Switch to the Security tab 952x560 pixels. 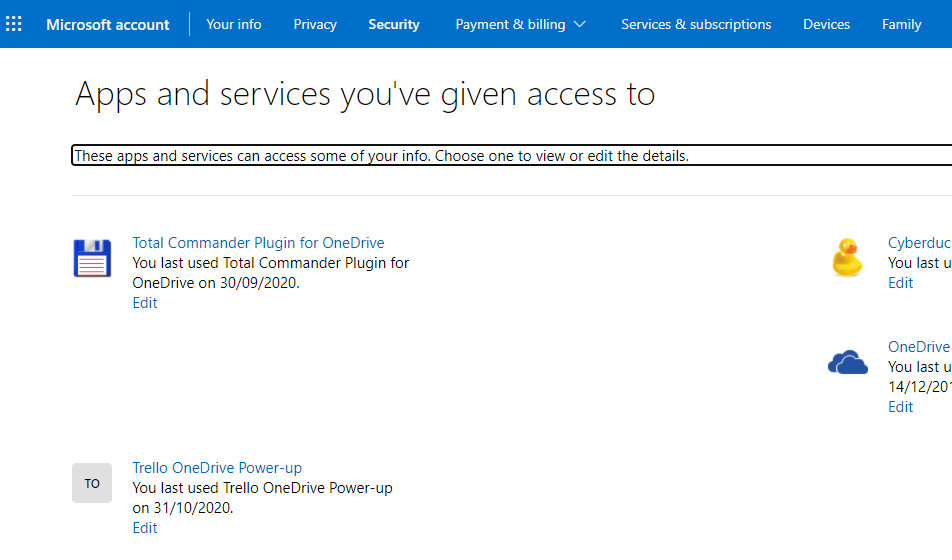click(x=394, y=24)
